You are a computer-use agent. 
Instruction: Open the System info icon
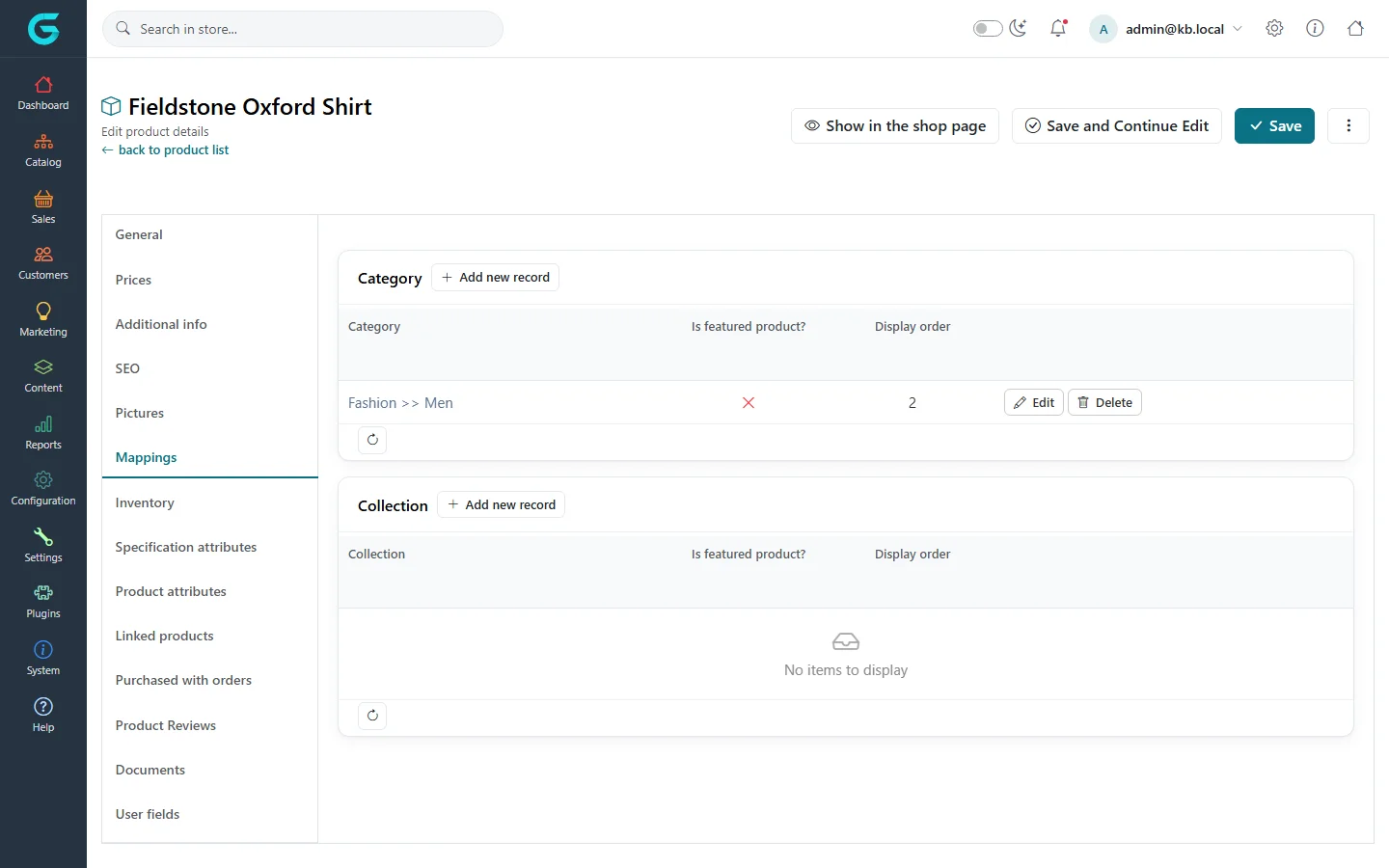[43, 649]
